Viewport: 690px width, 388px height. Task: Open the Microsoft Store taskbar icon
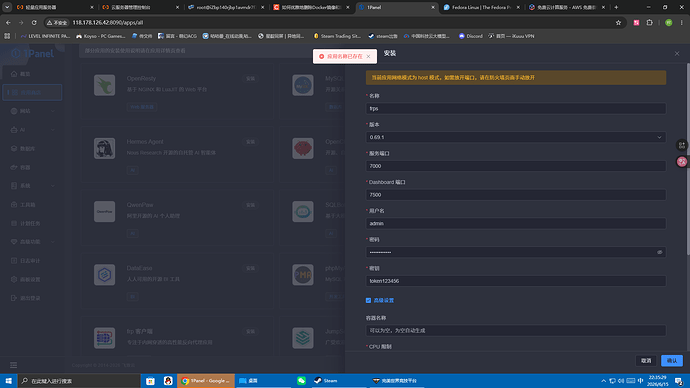pos(150,381)
